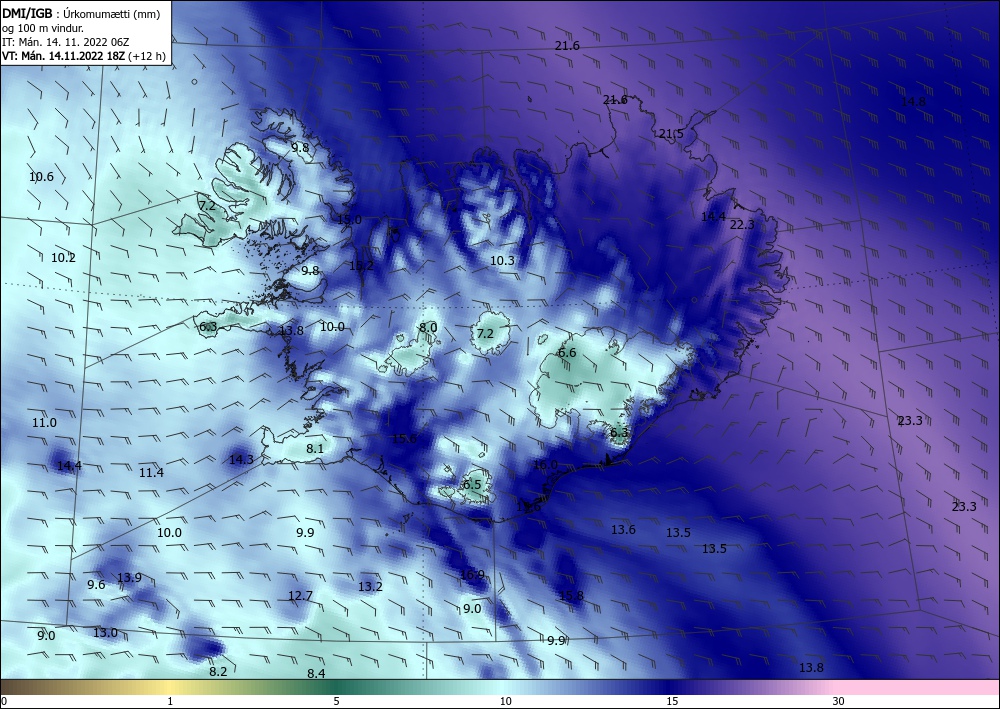Viewport: 1000px width, 709px height.
Task: Click the 13.9 value on the map
Action: [x=129, y=578]
